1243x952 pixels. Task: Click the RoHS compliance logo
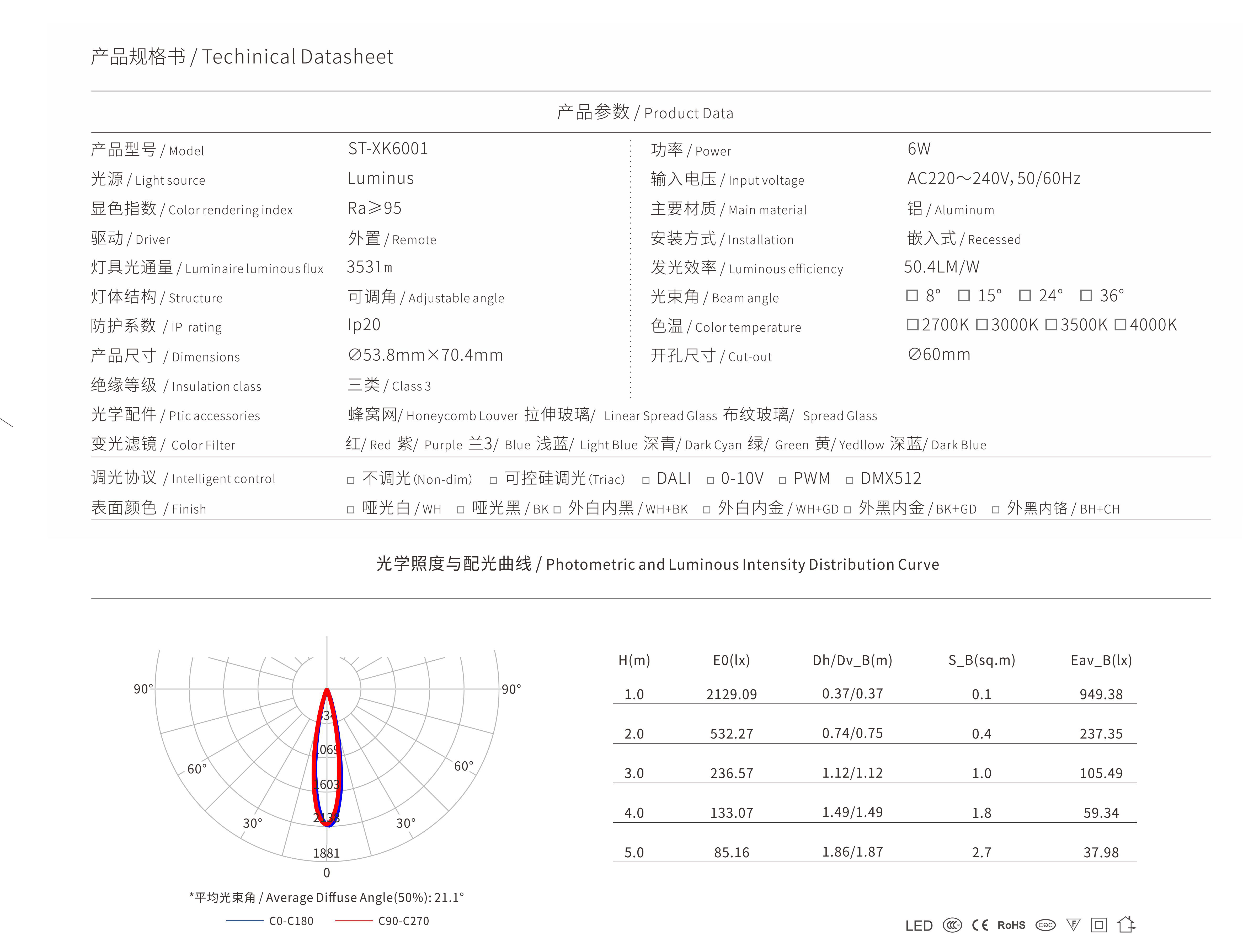1011,925
